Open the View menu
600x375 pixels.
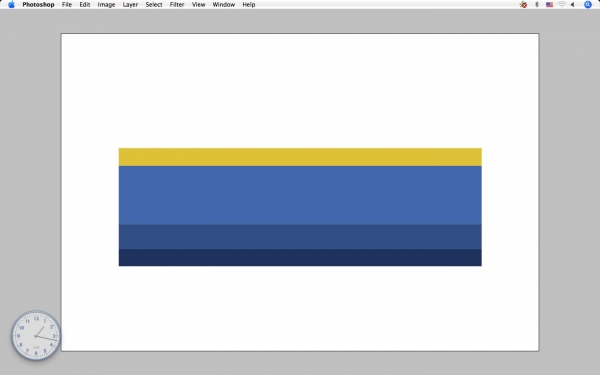click(198, 5)
